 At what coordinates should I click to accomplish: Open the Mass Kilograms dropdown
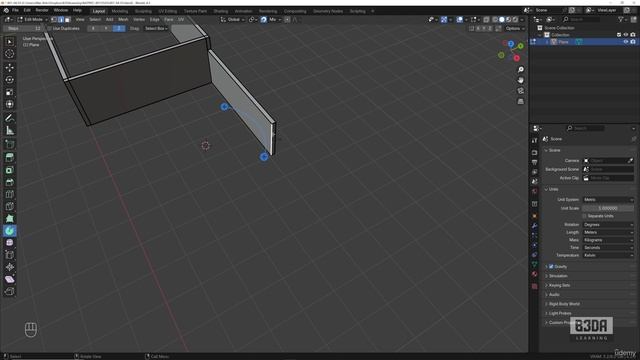[x=608, y=240]
